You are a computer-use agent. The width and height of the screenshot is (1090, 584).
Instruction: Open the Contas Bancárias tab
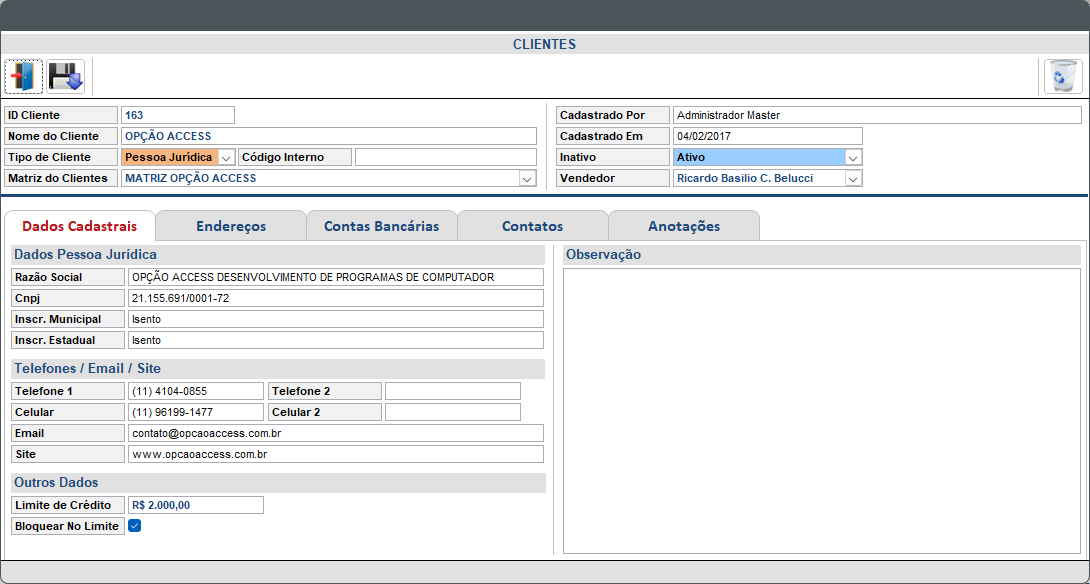pyautogui.click(x=382, y=226)
